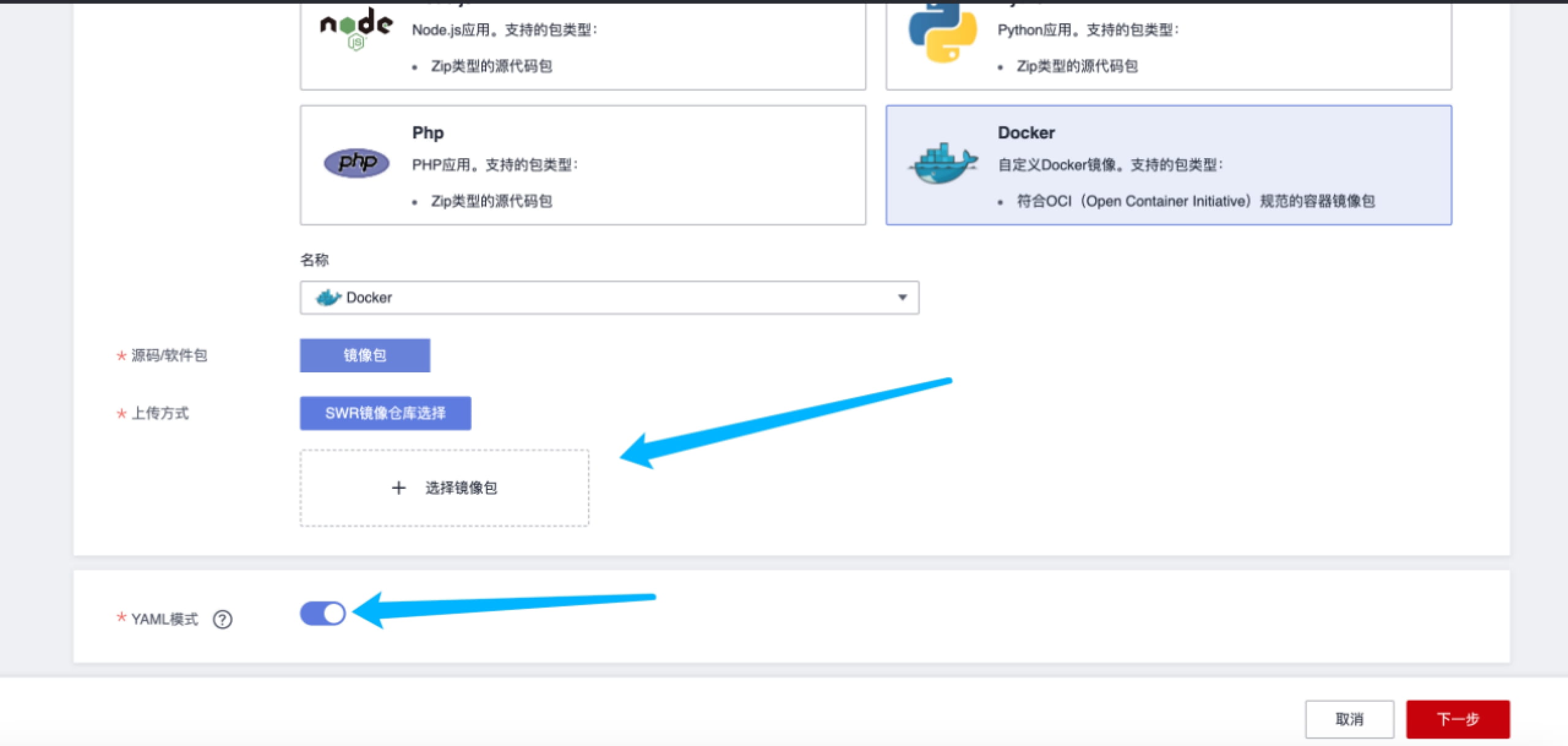Screen dimensions: 1568x746
Task: Toggle the YAML模式 switch off
Action: (x=323, y=613)
